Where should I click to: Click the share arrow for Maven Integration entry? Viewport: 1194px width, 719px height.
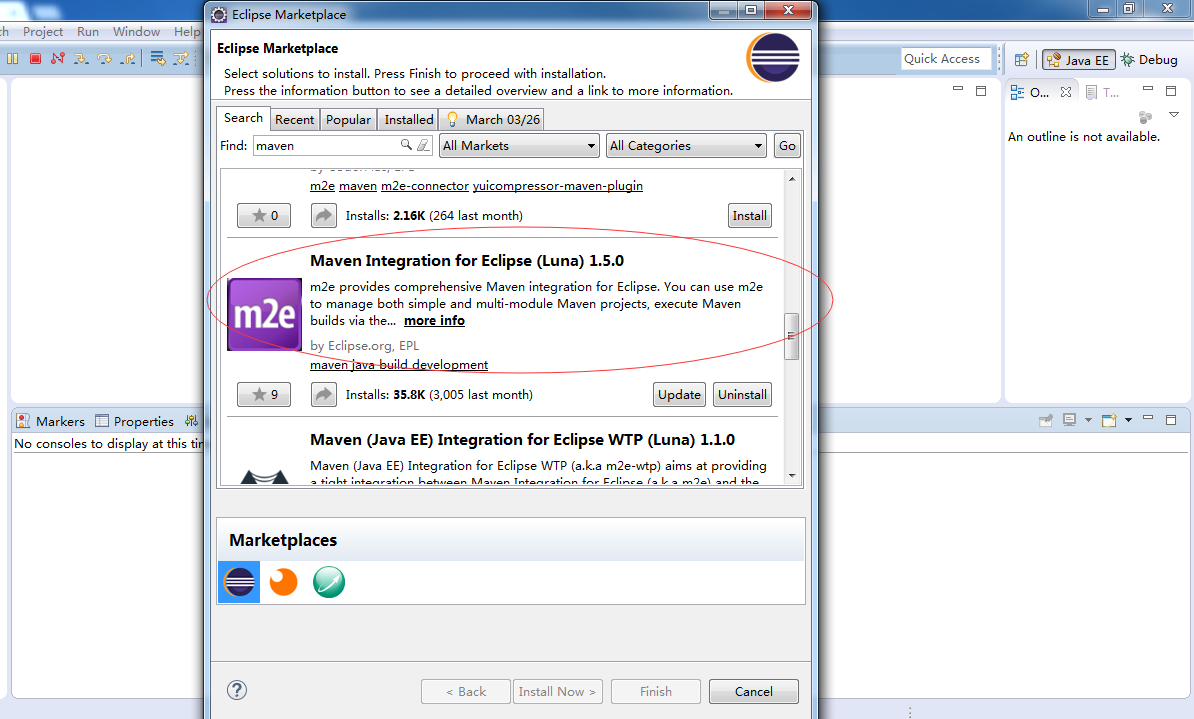click(324, 395)
